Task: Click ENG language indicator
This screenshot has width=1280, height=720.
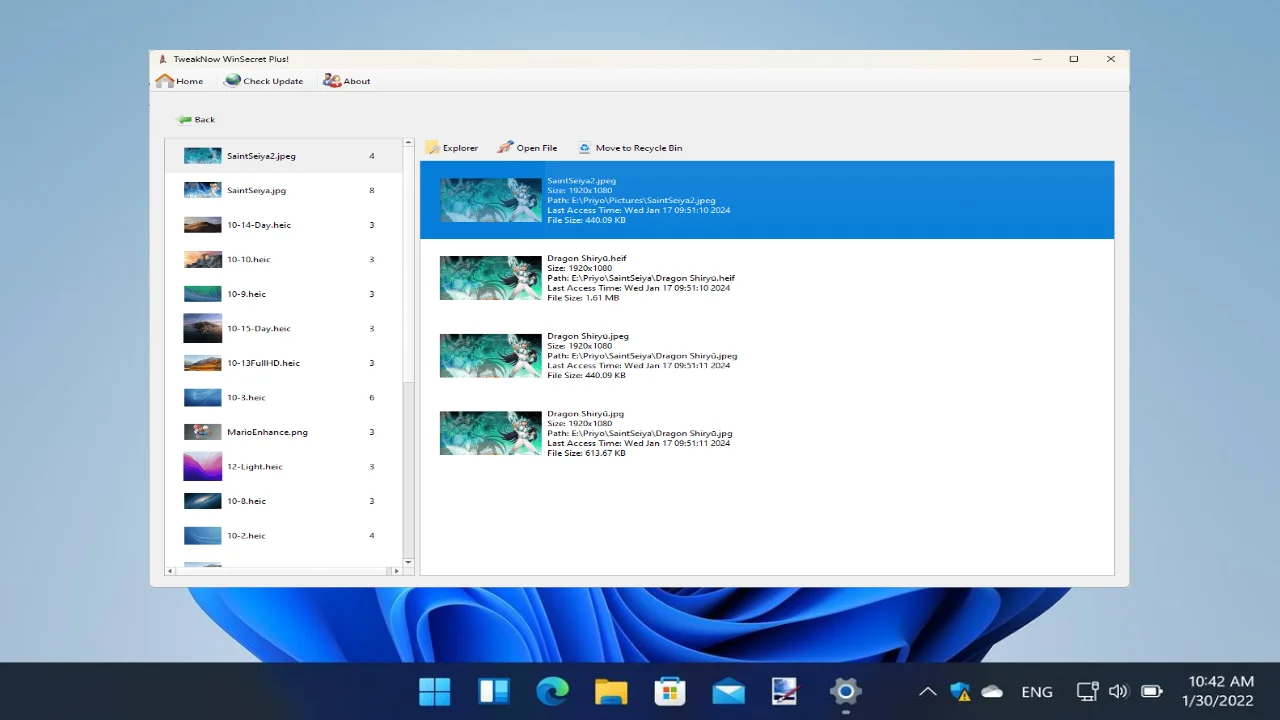Action: point(1037,691)
